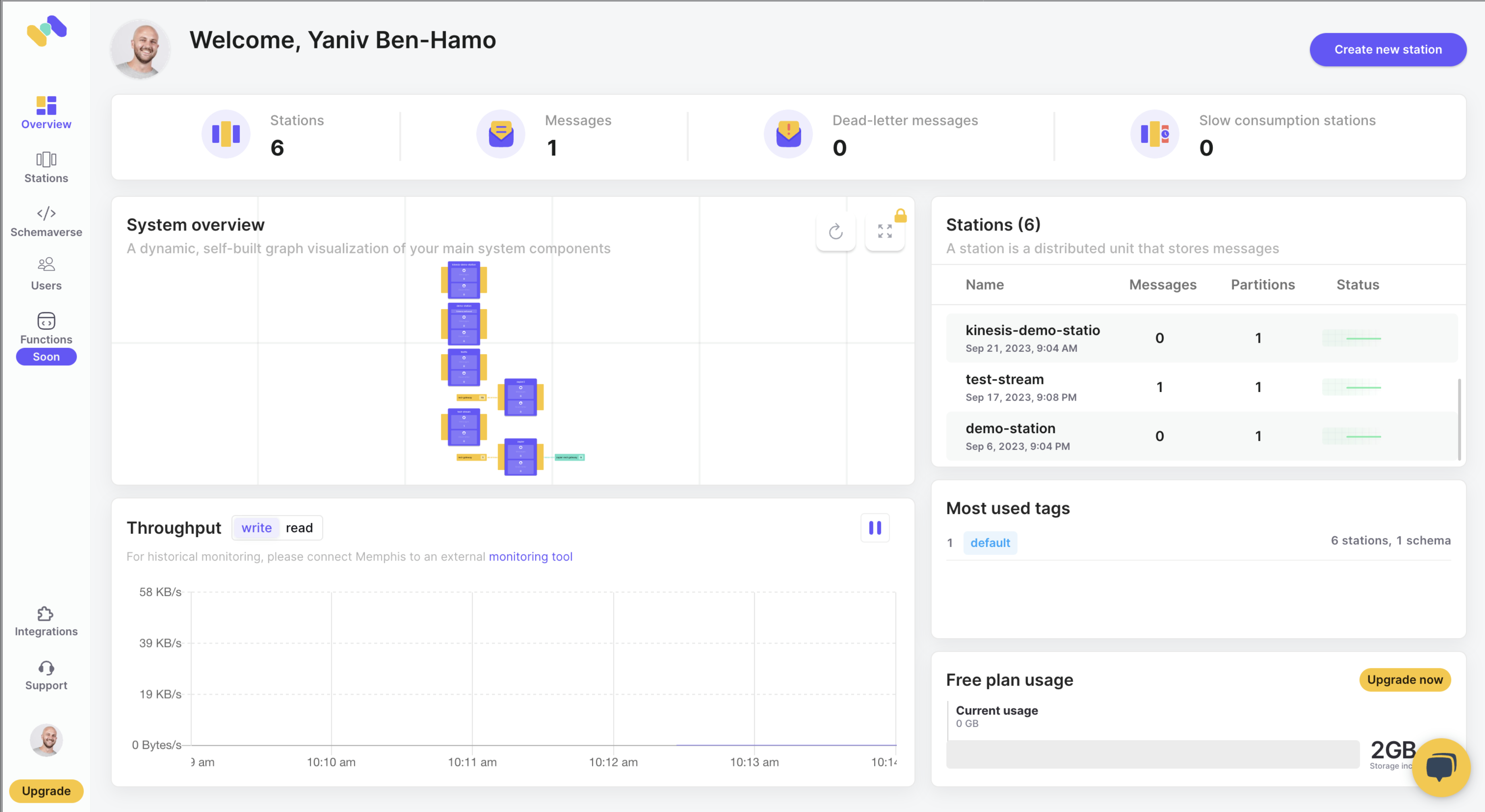Screen dimensions: 1485x812
Task: Open test-stream station row
Action: (x=1202, y=387)
